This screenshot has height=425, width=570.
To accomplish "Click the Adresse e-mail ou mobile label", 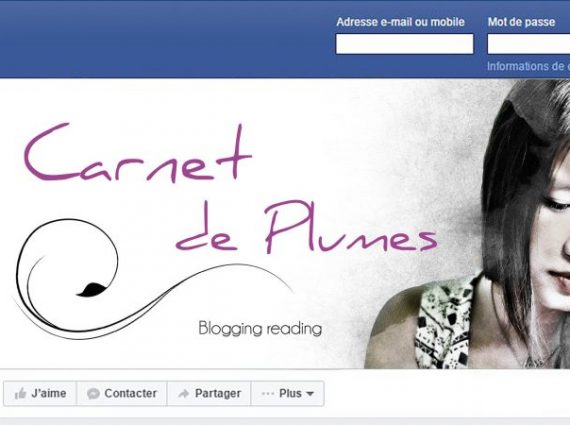I will pos(400,22).
